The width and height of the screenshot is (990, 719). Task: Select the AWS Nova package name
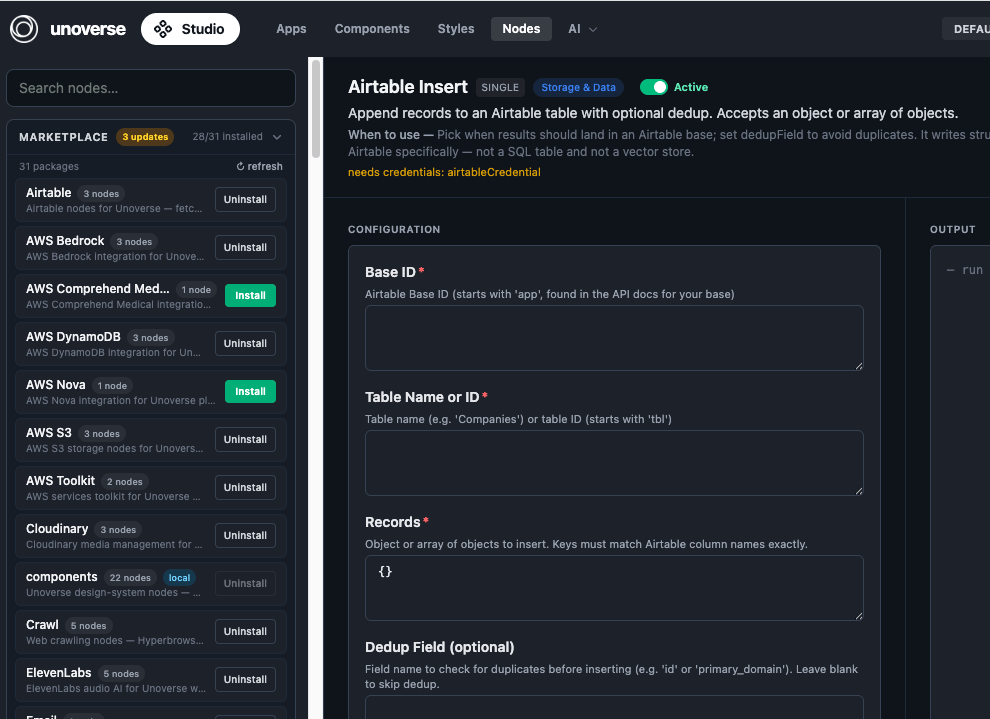click(x=56, y=384)
